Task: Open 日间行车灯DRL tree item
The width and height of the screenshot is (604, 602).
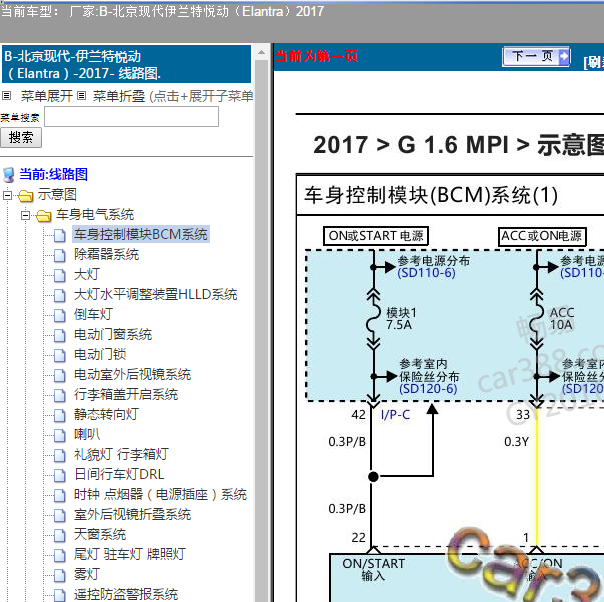Action: coord(119,475)
